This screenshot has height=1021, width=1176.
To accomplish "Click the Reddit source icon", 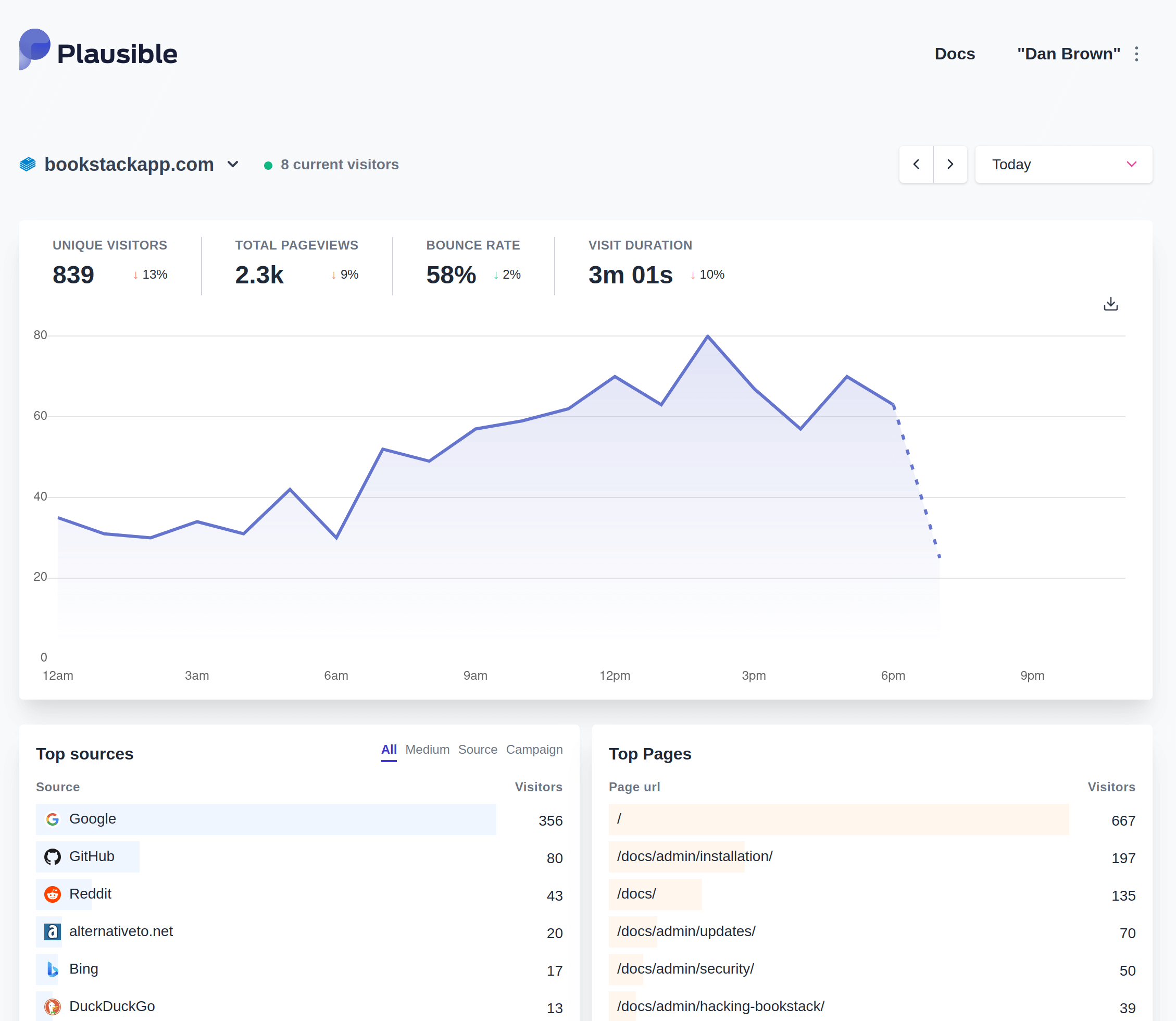I will 53,894.
